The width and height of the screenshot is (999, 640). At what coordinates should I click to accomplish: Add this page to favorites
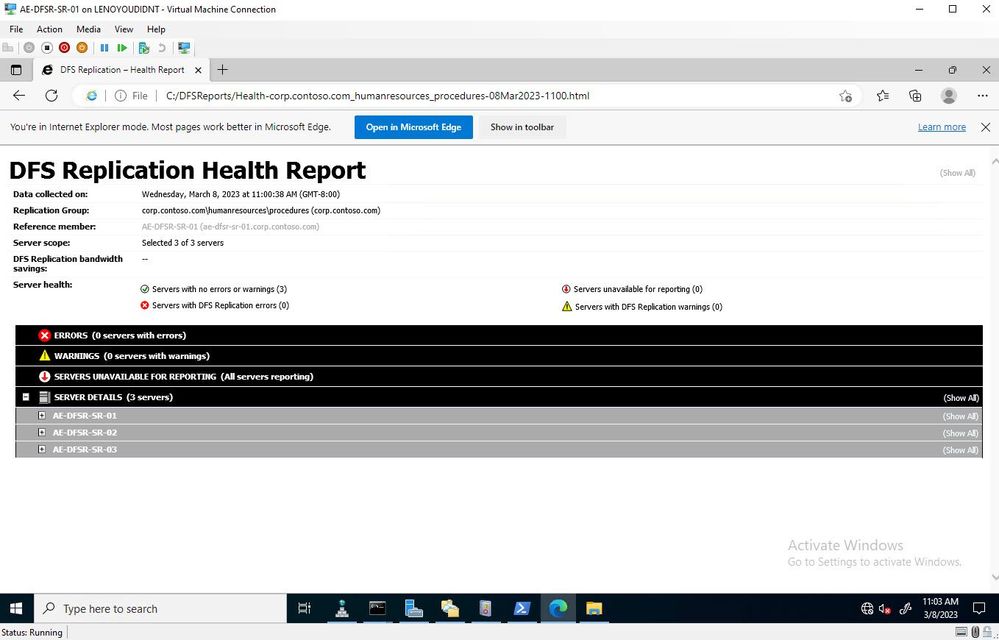coord(845,96)
